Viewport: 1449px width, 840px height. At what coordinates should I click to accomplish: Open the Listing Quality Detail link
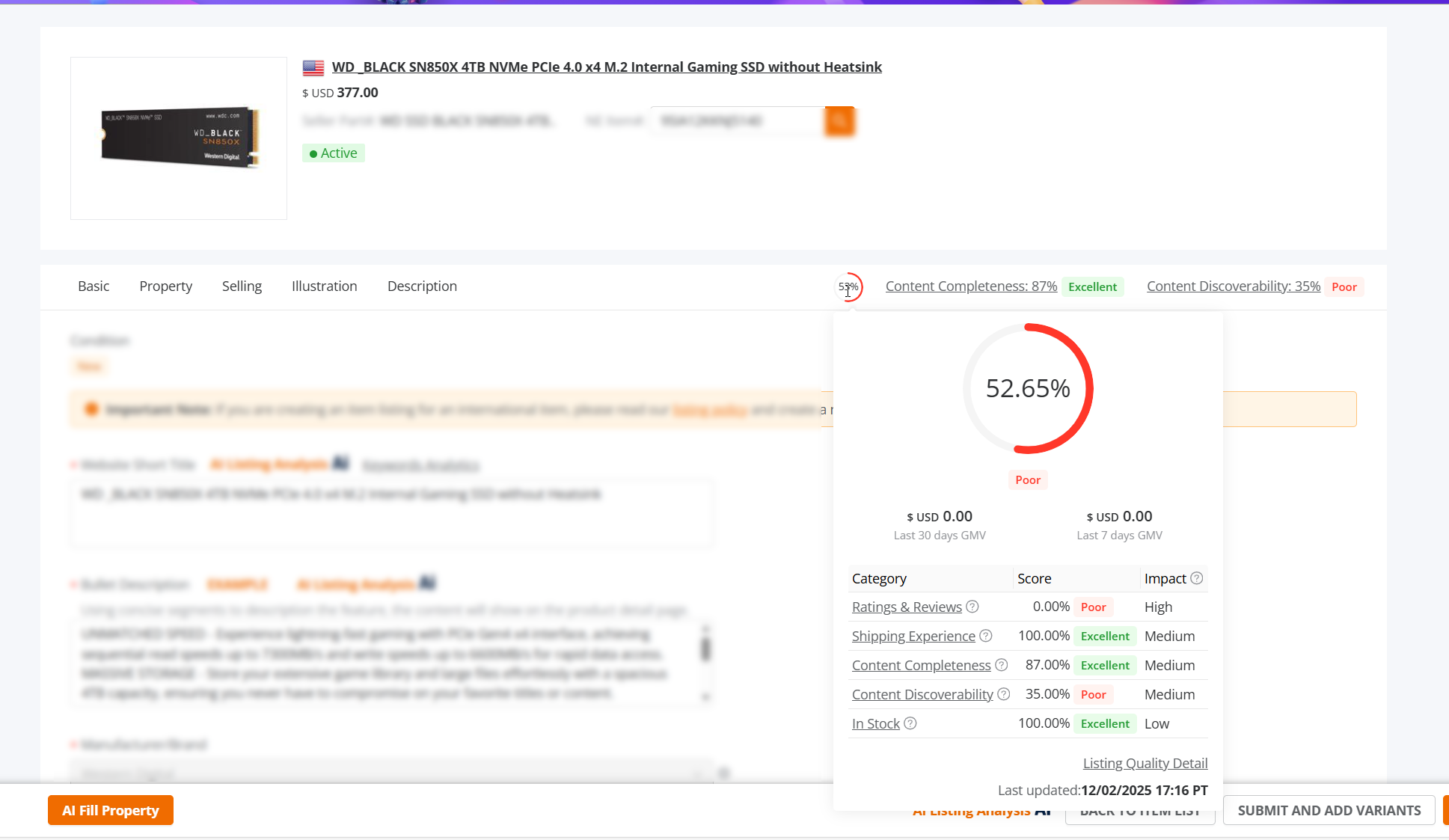point(1145,763)
